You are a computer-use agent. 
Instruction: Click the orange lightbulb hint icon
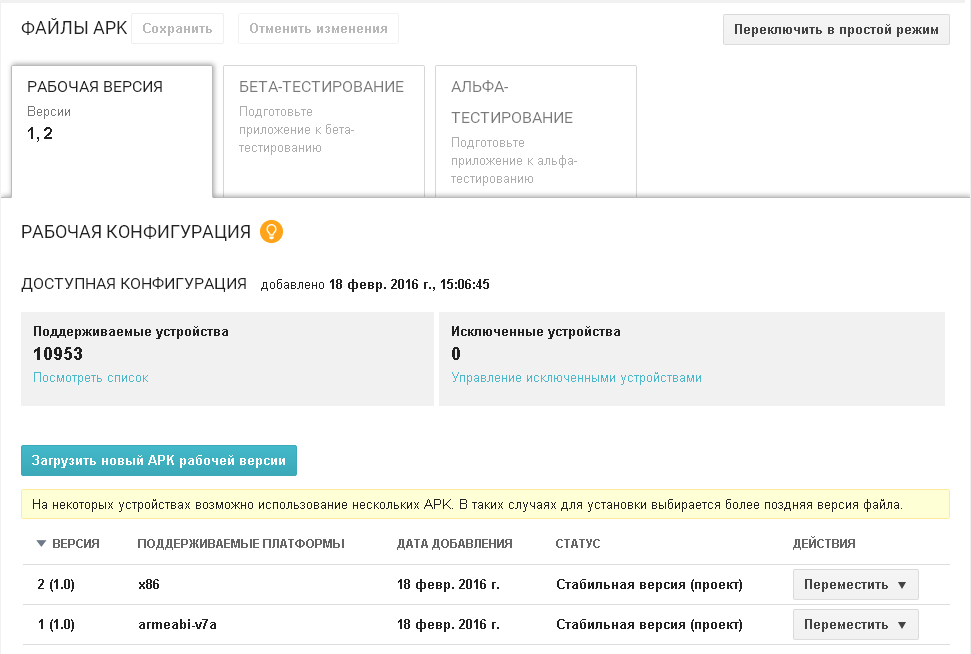click(x=271, y=232)
